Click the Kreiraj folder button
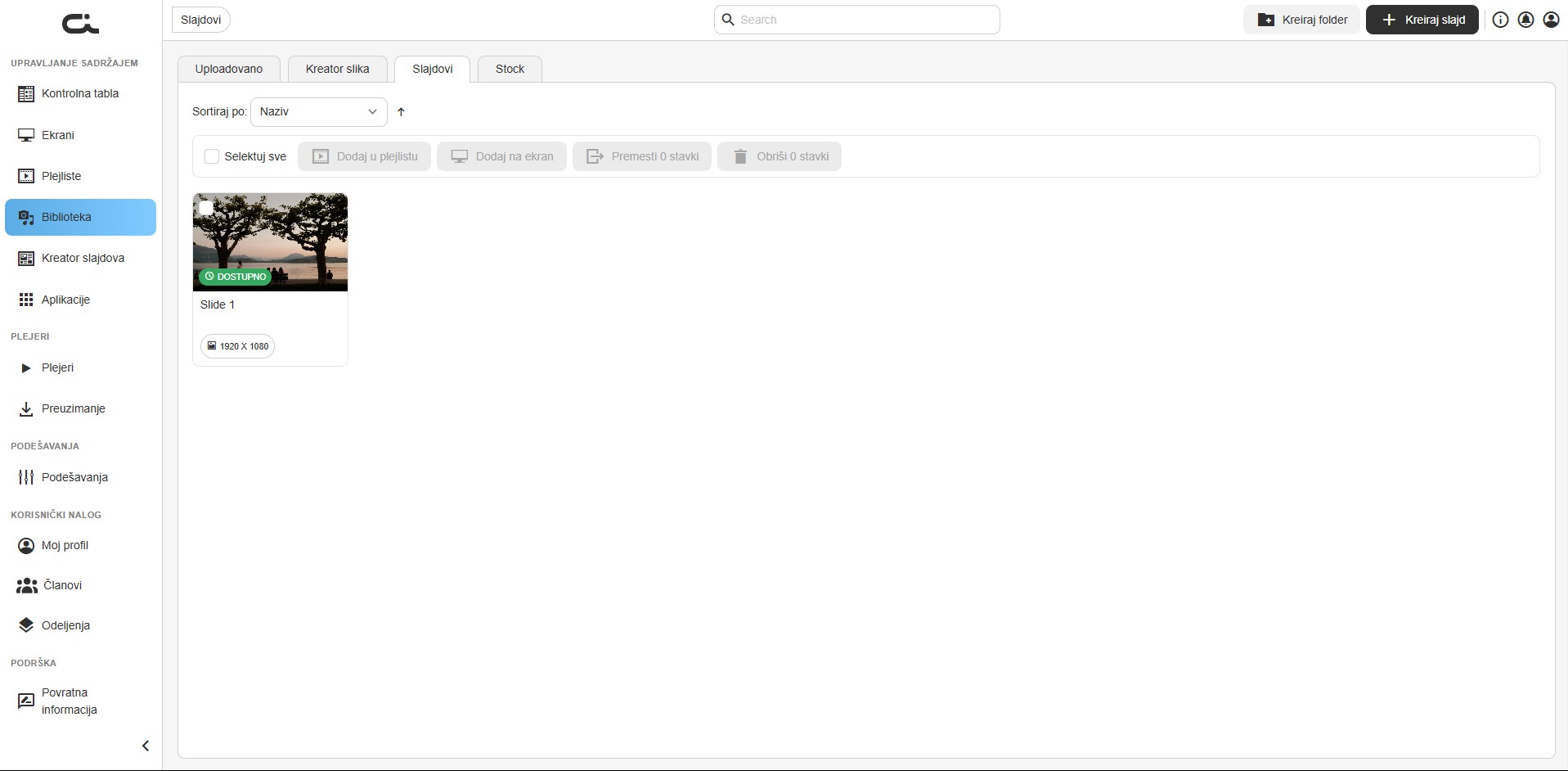1568x771 pixels. pyautogui.click(x=1302, y=20)
